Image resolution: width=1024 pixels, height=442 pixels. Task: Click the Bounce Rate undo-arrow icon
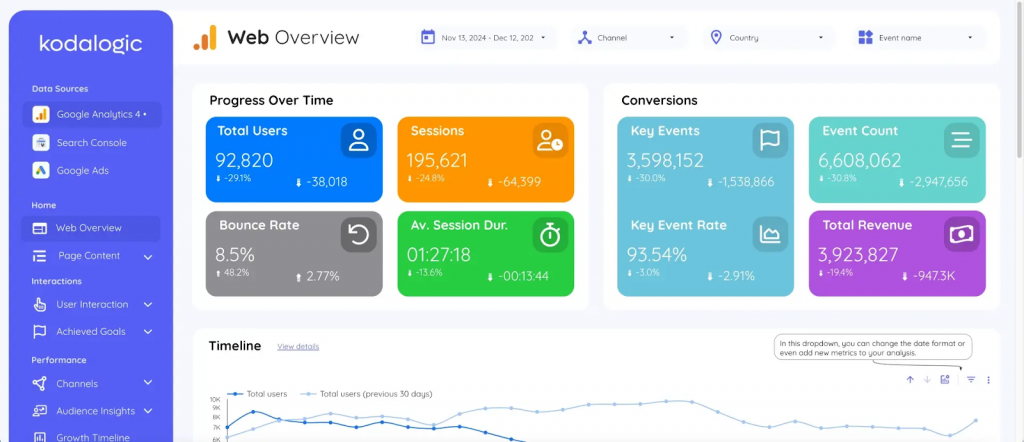click(357, 235)
